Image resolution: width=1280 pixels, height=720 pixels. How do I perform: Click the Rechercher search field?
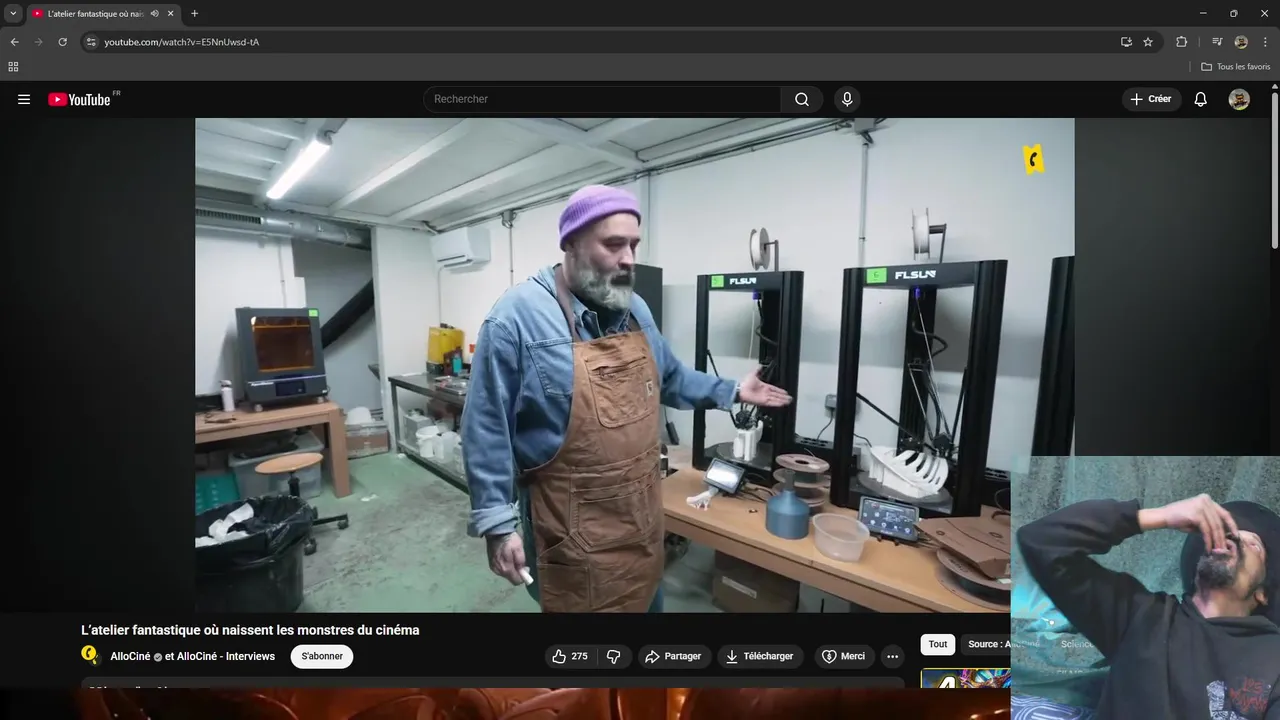click(x=602, y=99)
